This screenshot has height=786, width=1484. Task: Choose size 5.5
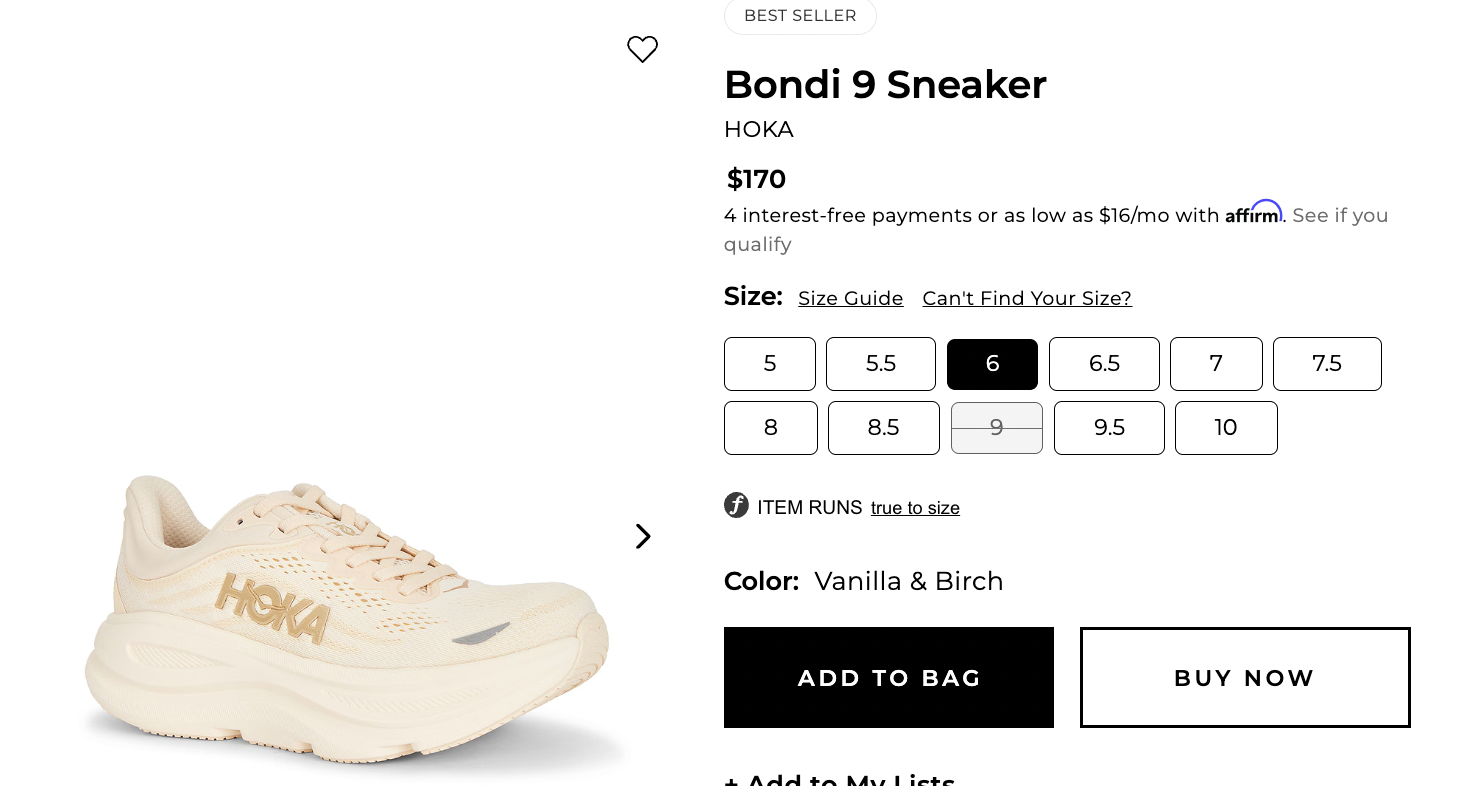pyautogui.click(x=881, y=364)
